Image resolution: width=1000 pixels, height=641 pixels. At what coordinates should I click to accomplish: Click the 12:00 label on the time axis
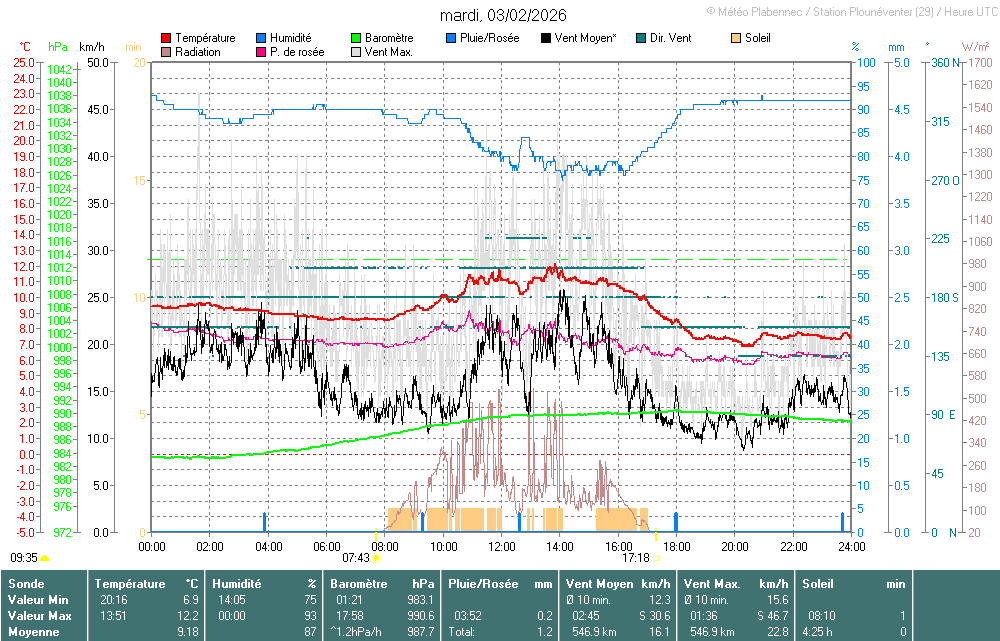502,546
